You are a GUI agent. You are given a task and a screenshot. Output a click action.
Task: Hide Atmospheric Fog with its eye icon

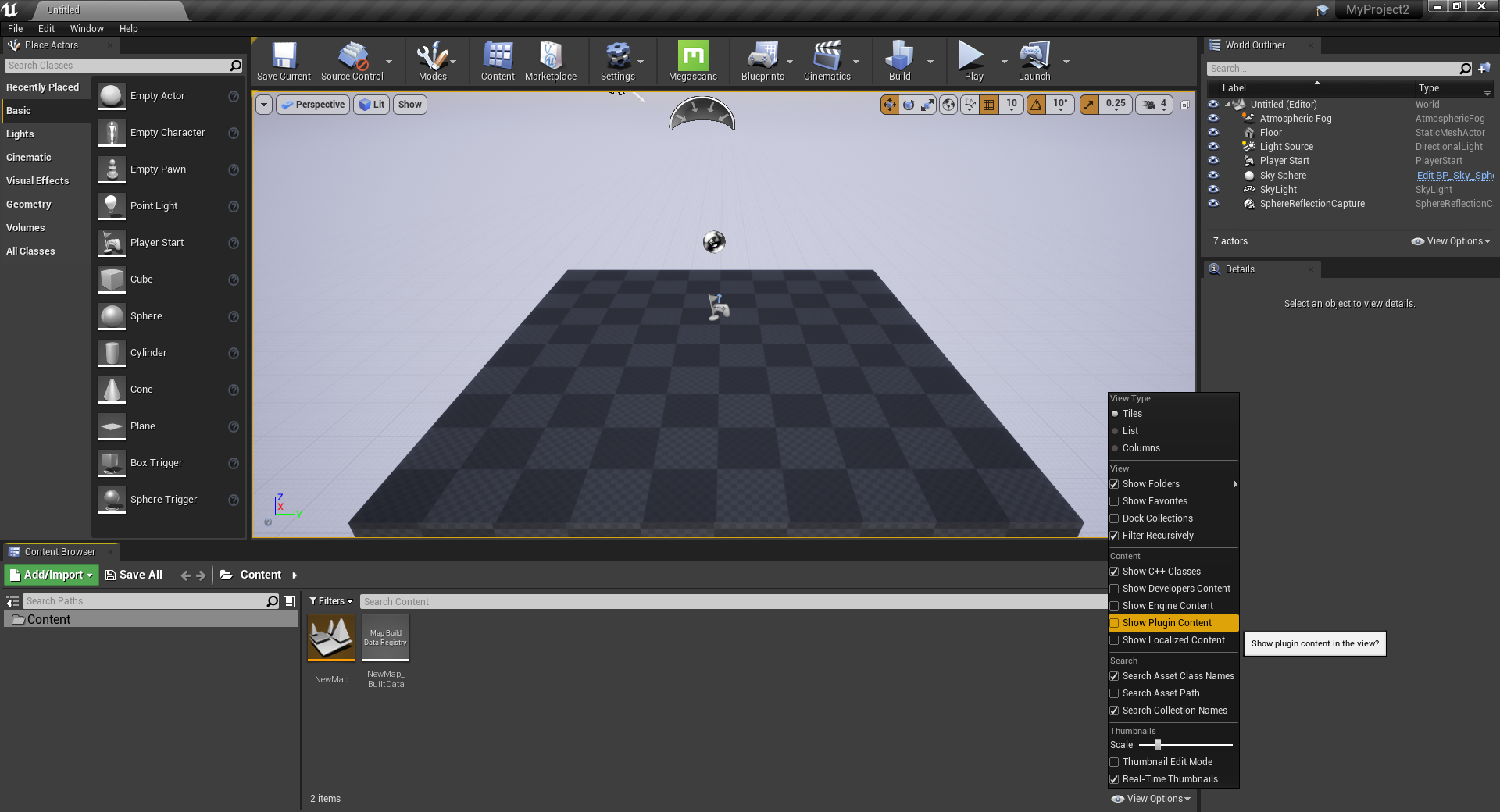pos(1213,119)
